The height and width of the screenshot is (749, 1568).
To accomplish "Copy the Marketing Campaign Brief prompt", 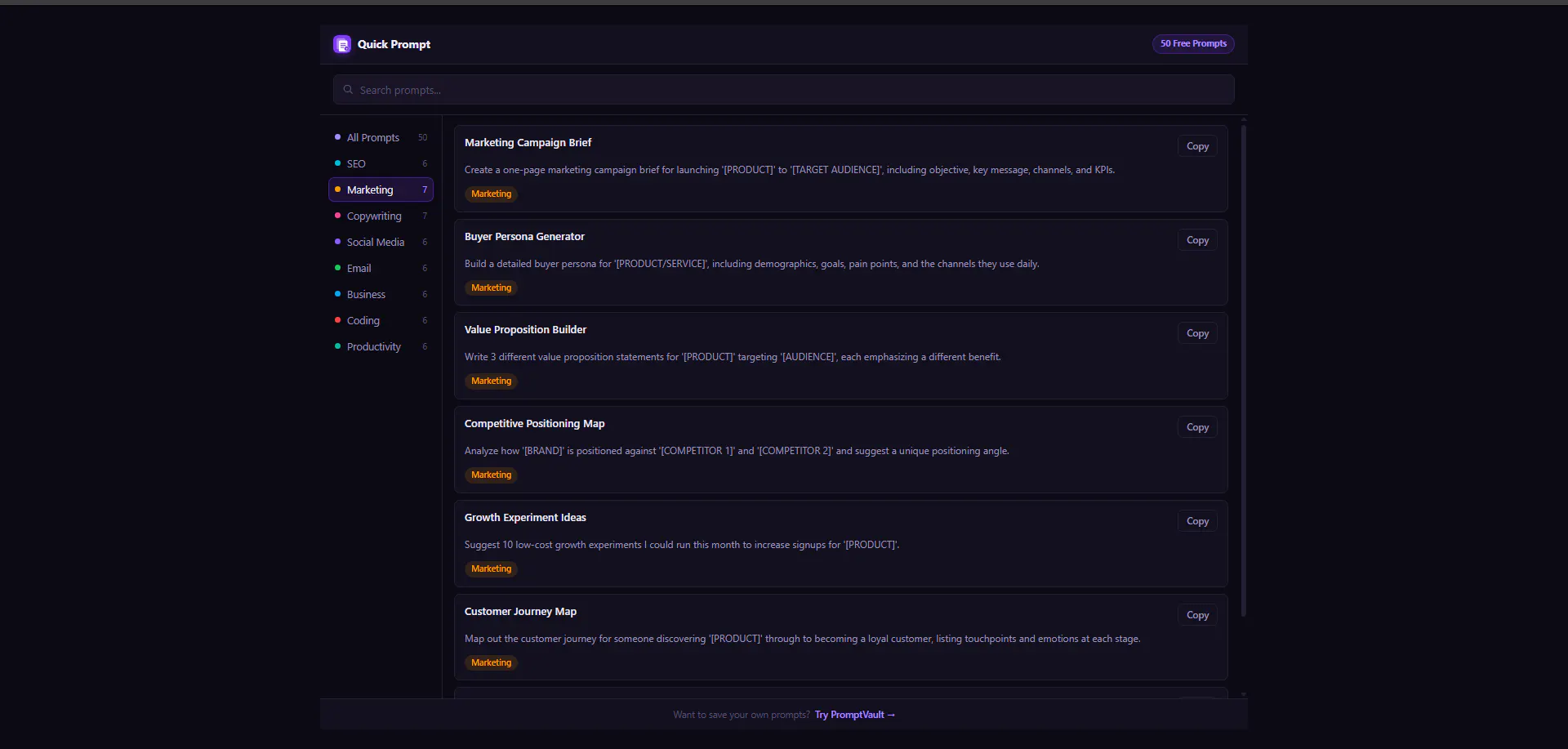I will 1197,146.
